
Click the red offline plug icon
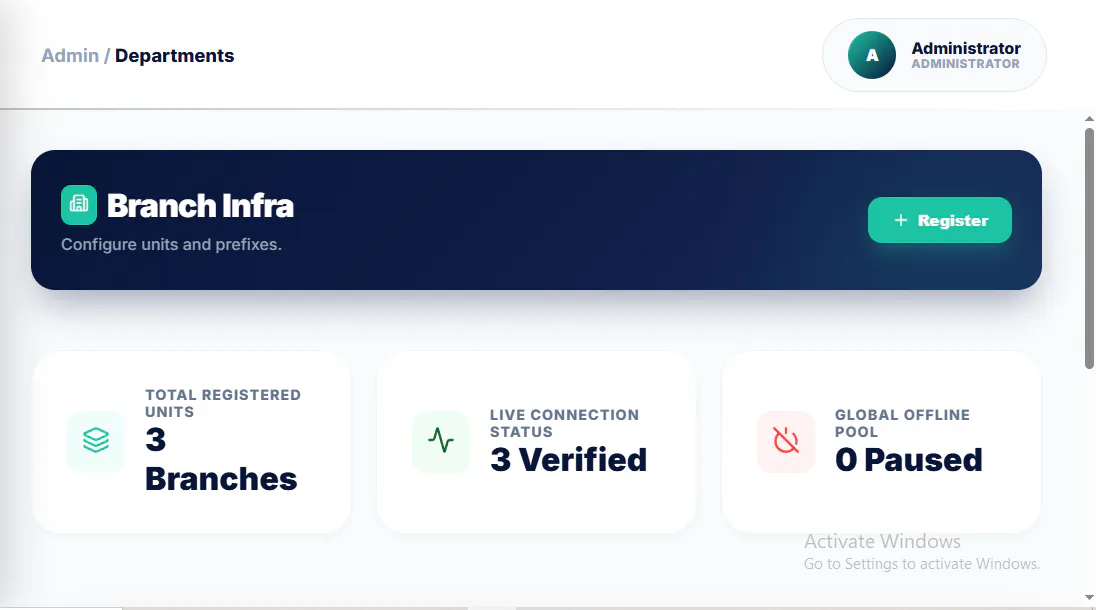click(786, 441)
